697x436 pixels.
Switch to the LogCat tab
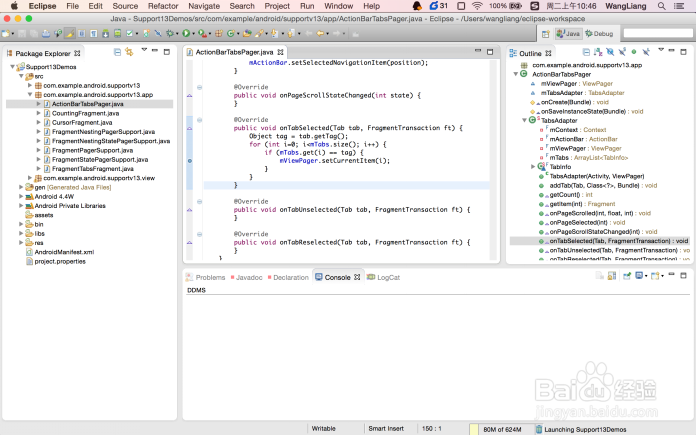[x=384, y=277]
